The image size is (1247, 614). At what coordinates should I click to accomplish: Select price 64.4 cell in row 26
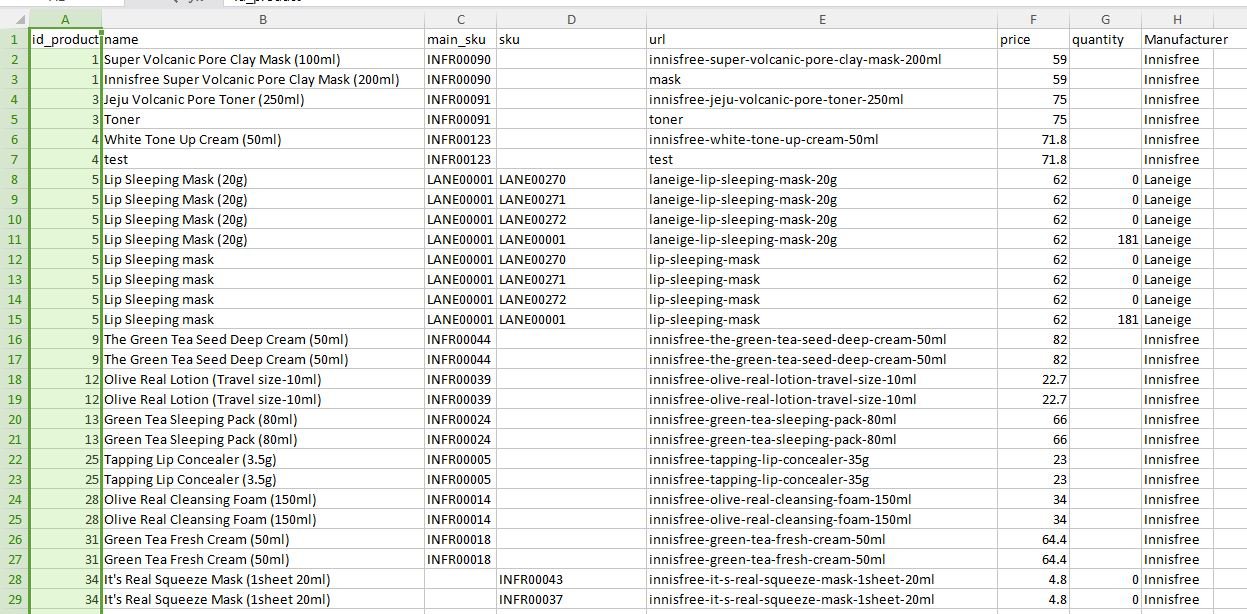click(1033, 539)
